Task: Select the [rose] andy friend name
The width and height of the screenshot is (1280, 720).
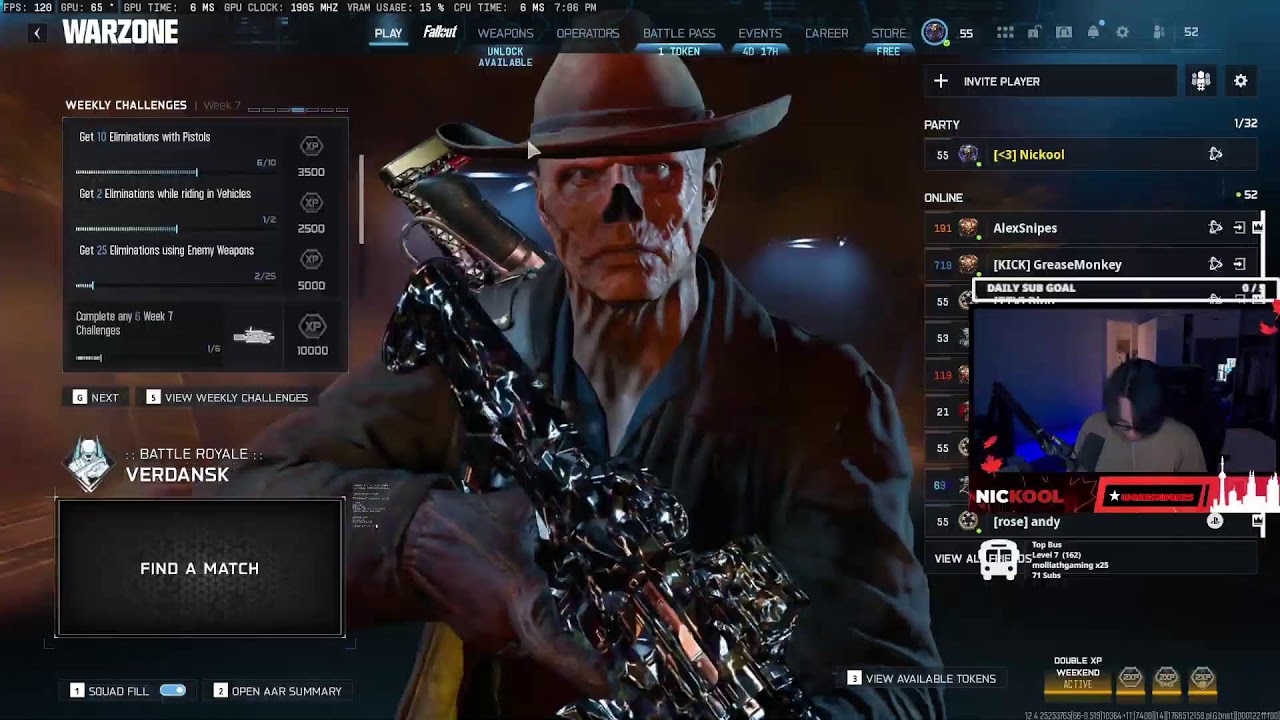Action: pyautogui.click(x=1026, y=521)
